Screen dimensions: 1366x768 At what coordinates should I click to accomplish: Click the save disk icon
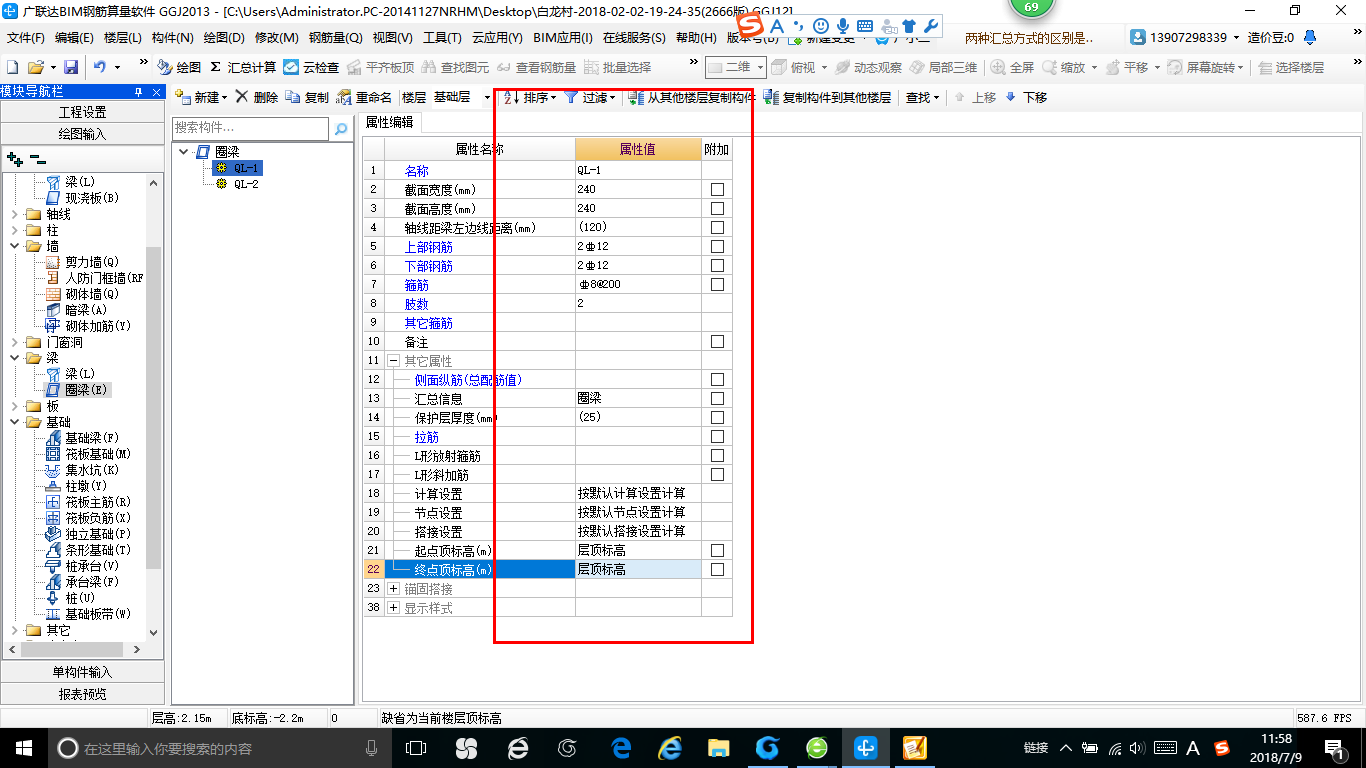click(x=71, y=67)
